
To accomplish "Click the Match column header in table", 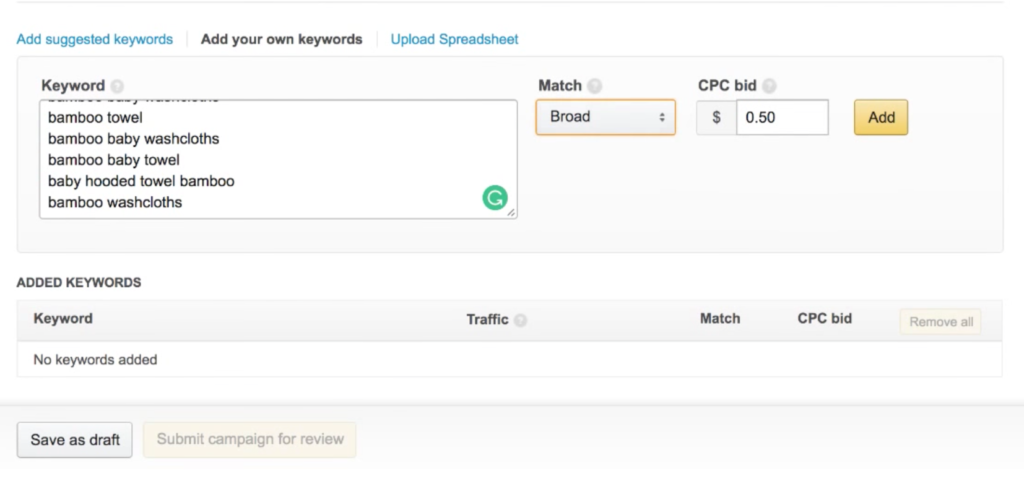I will point(720,318).
